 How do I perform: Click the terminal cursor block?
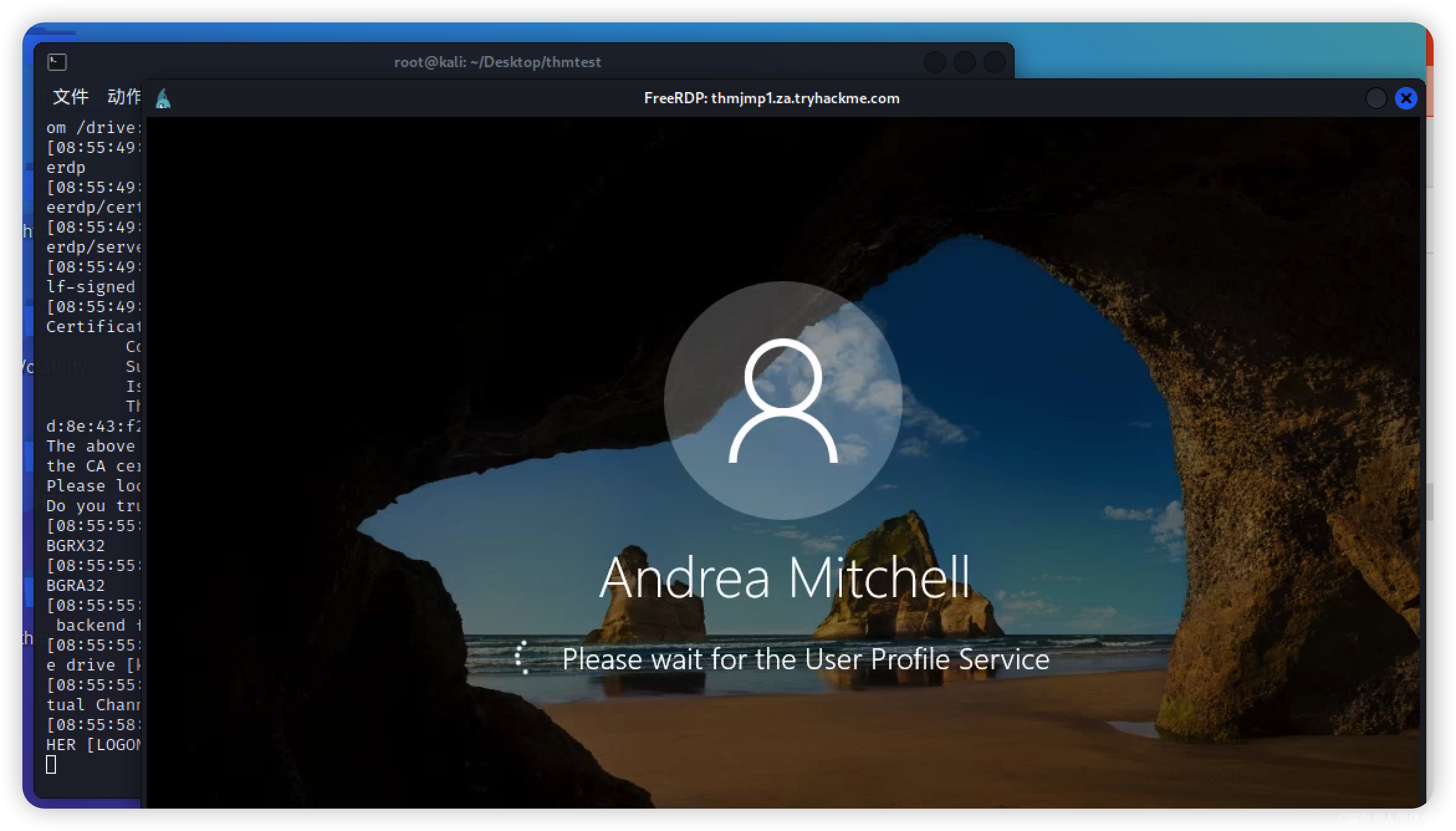point(51,764)
